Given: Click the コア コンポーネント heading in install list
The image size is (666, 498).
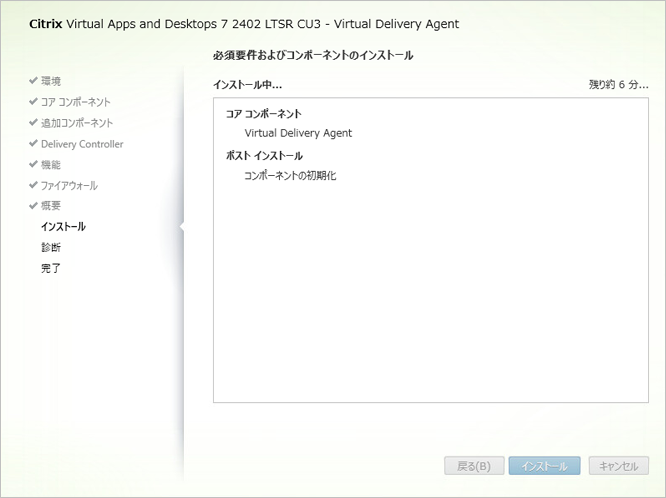Looking at the screenshot, I should [x=263, y=114].
